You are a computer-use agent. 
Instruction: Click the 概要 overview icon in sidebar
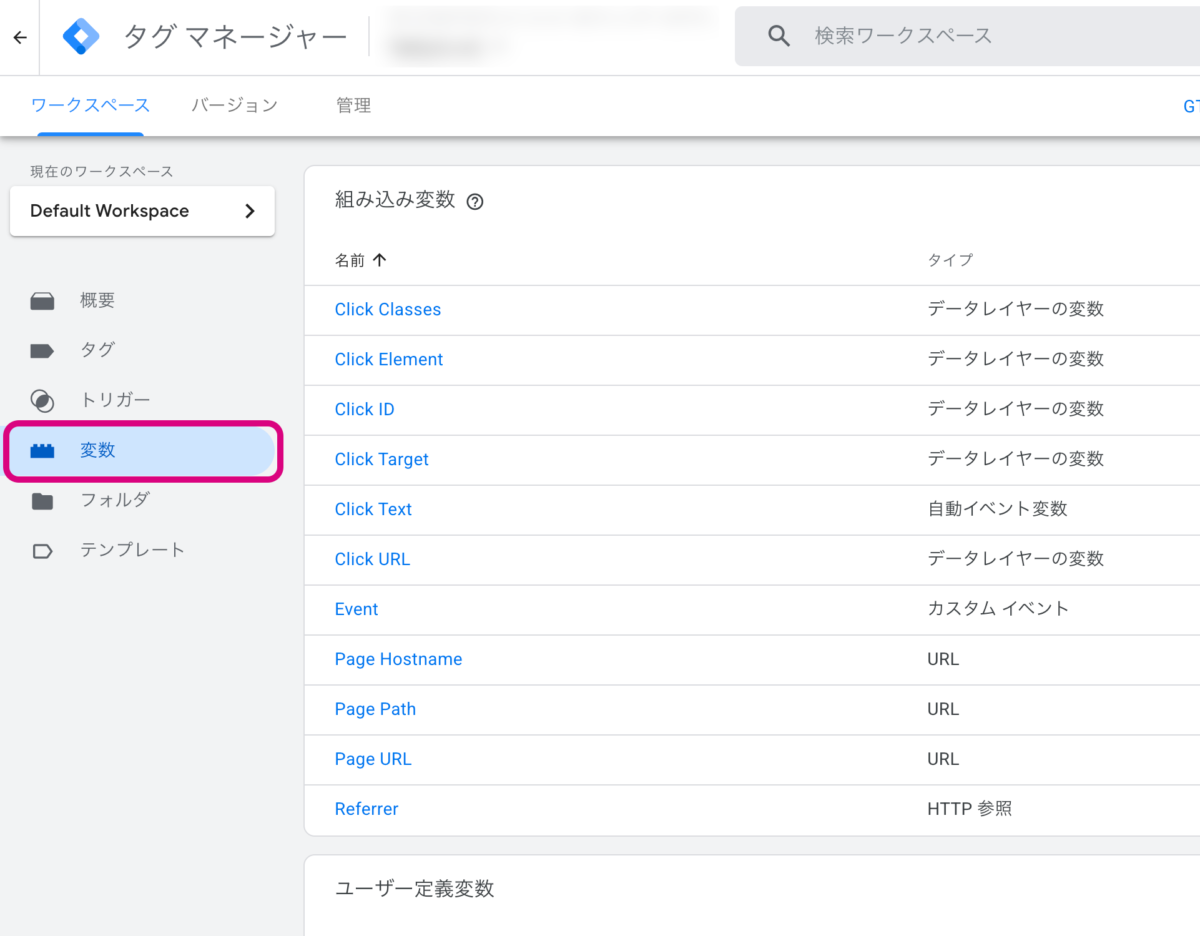(x=42, y=301)
